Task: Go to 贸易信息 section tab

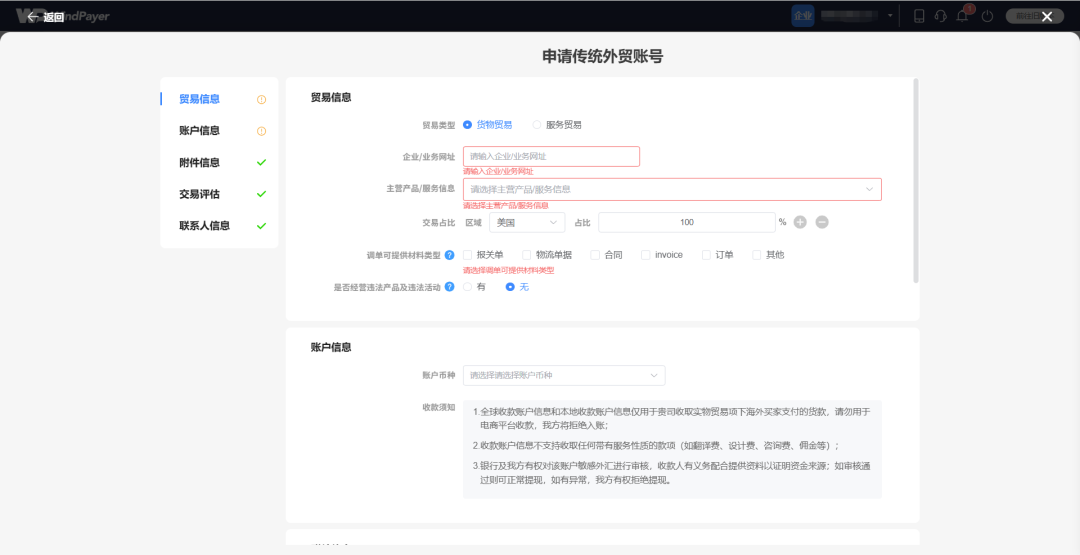Action: pyautogui.click(x=200, y=99)
